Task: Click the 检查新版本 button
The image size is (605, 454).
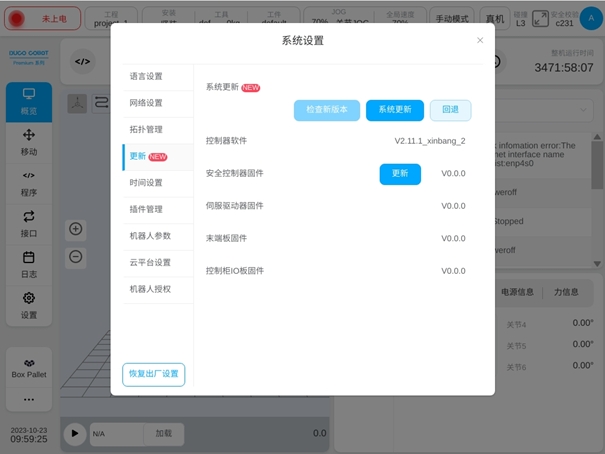Action: (326, 110)
